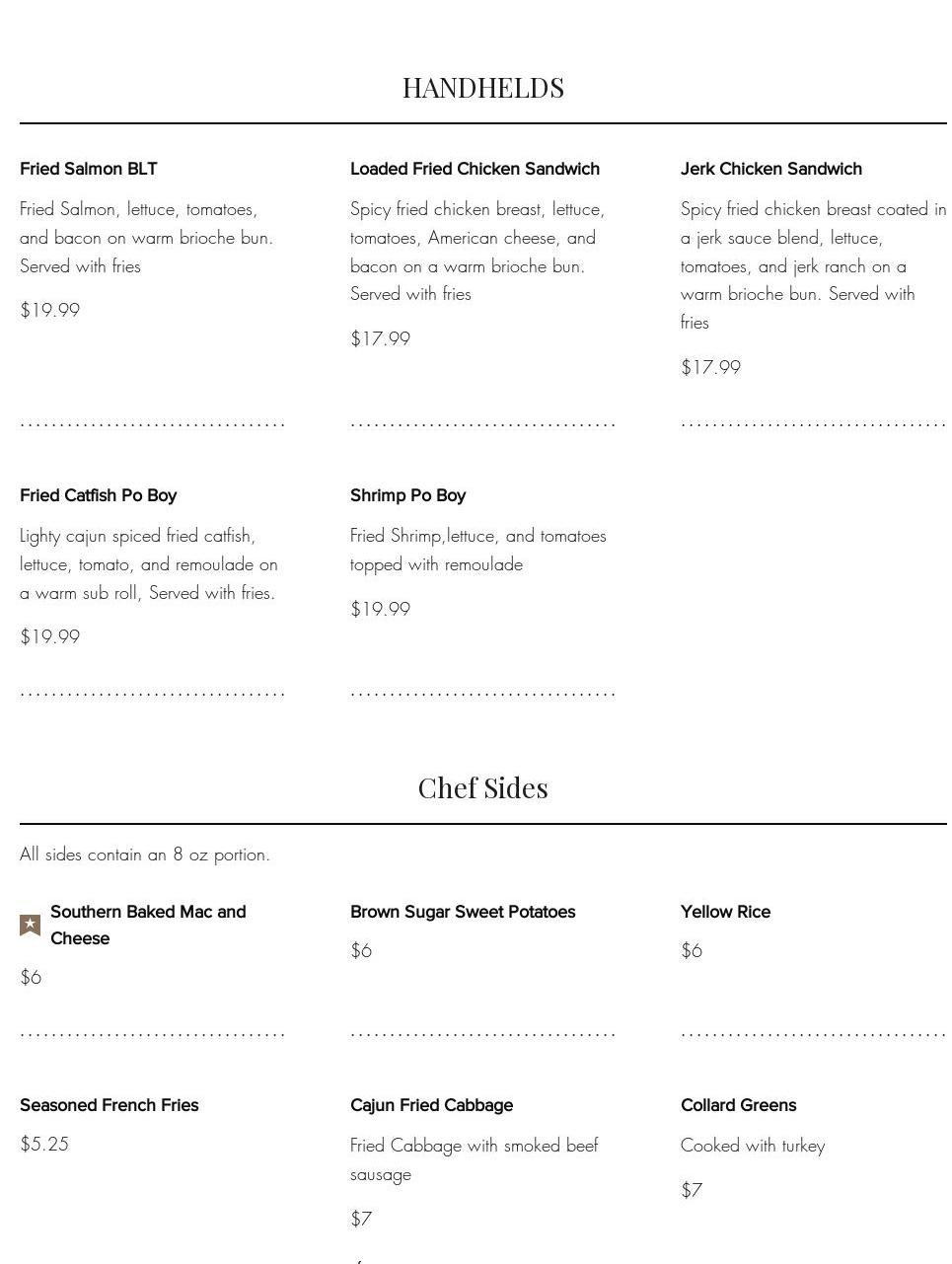Click the Fried Salmon BLT $19.99 price
This screenshot has width=952, height=1264.
(50, 311)
